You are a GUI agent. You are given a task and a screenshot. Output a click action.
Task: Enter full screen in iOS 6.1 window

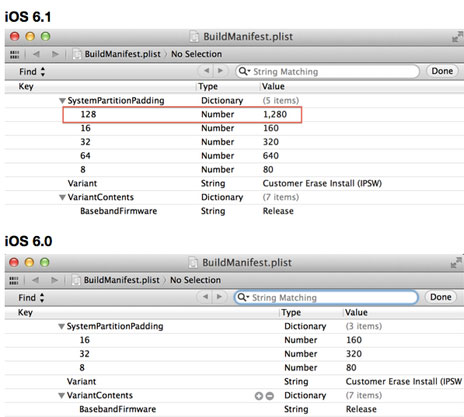(457, 37)
